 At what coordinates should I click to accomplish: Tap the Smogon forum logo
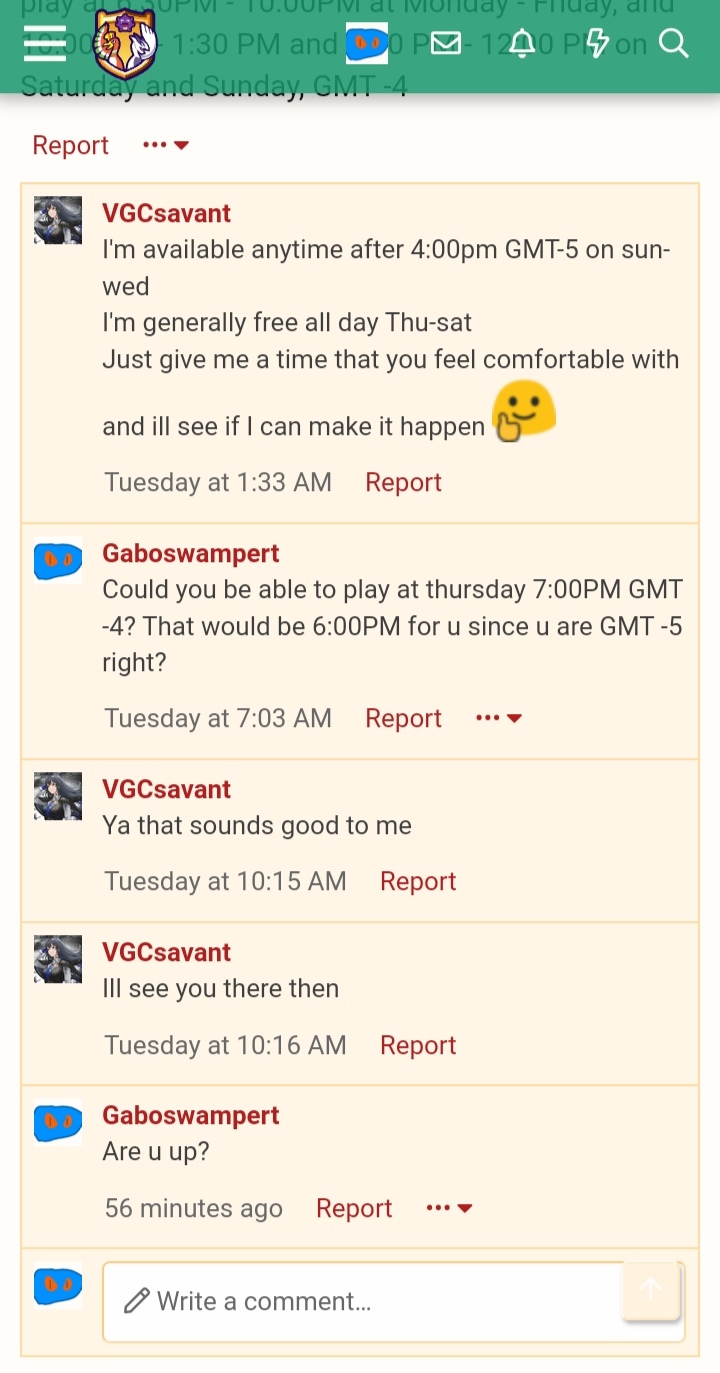tap(125, 43)
